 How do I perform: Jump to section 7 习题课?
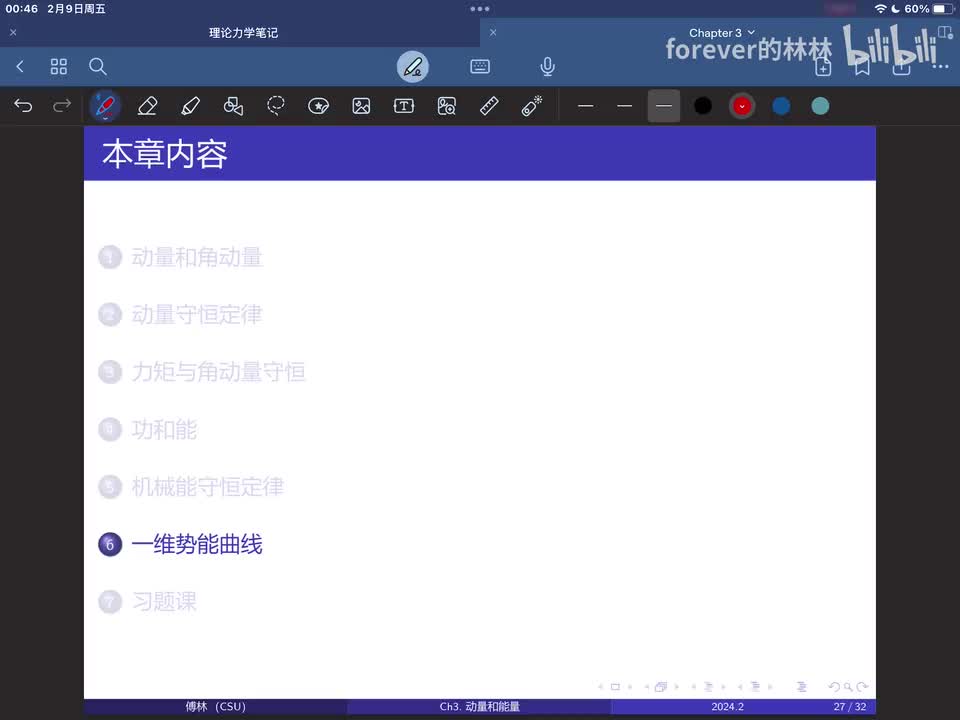pos(164,602)
